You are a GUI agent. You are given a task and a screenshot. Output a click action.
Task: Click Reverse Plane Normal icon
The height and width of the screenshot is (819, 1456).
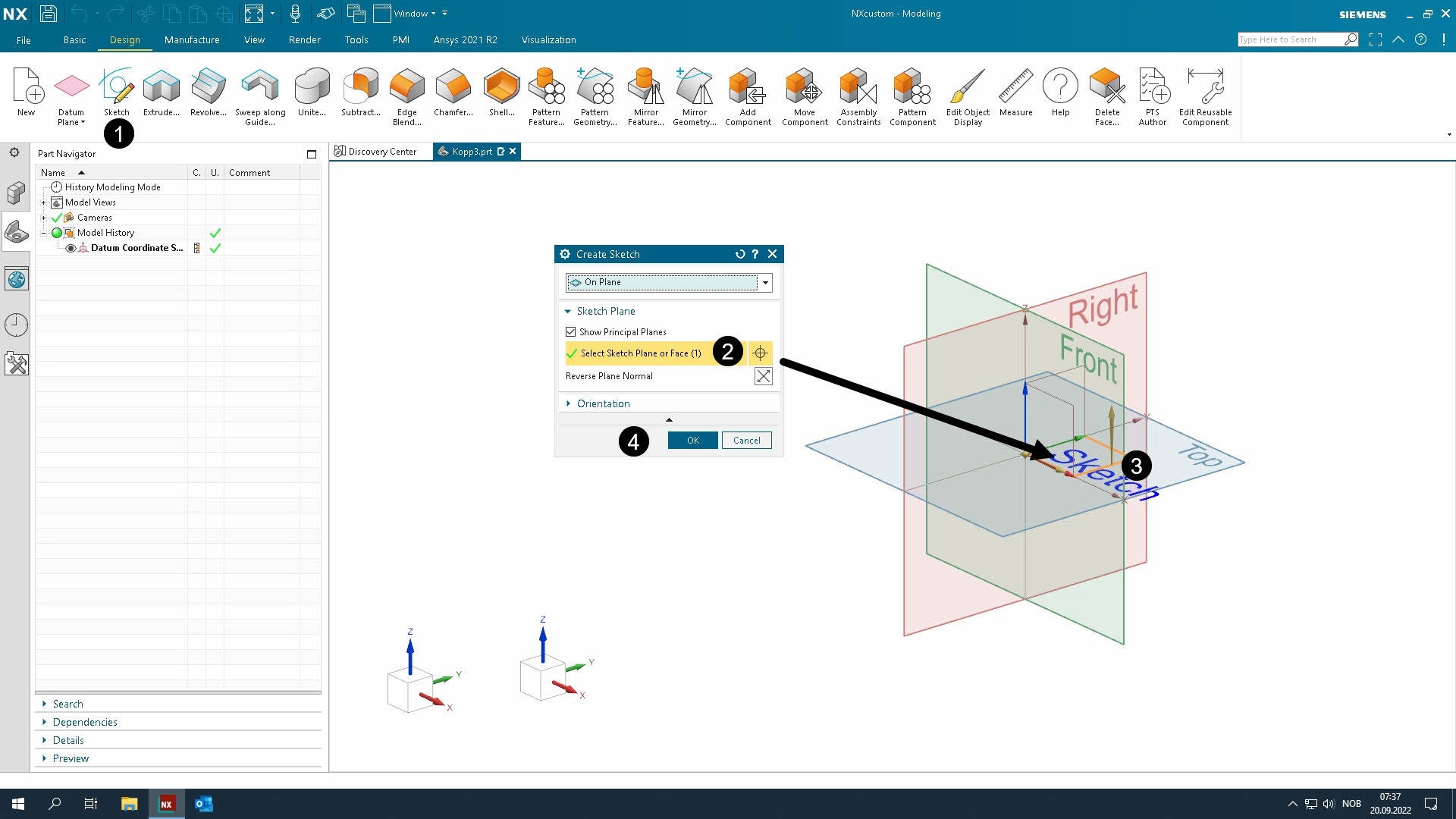(x=763, y=376)
